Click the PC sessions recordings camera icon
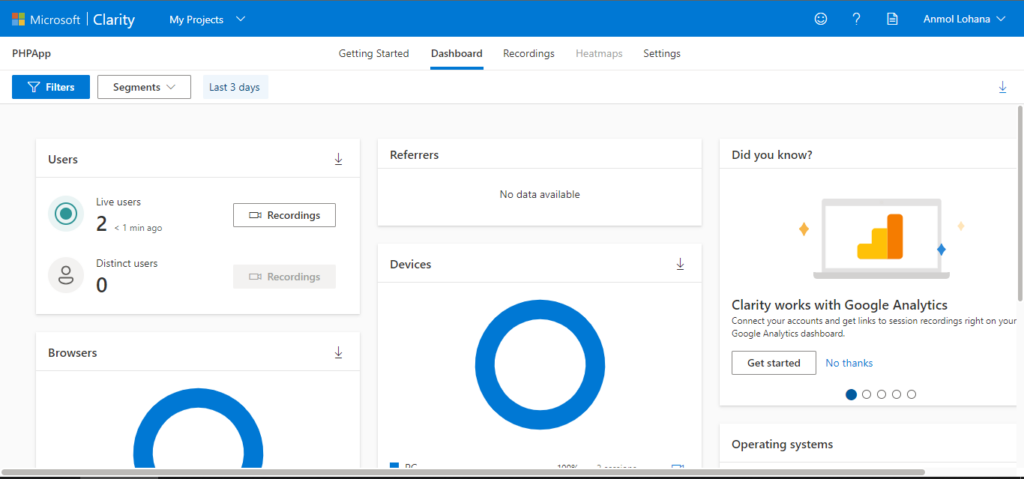This screenshot has height=479, width=1024. click(x=677, y=467)
